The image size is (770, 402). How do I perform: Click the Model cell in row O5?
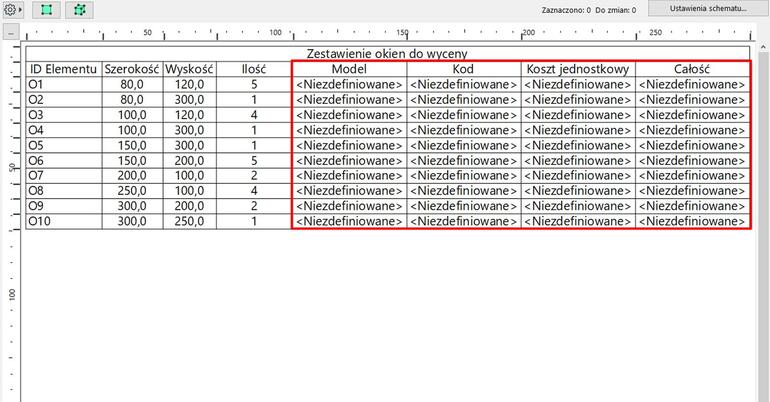click(x=349, y=145)
